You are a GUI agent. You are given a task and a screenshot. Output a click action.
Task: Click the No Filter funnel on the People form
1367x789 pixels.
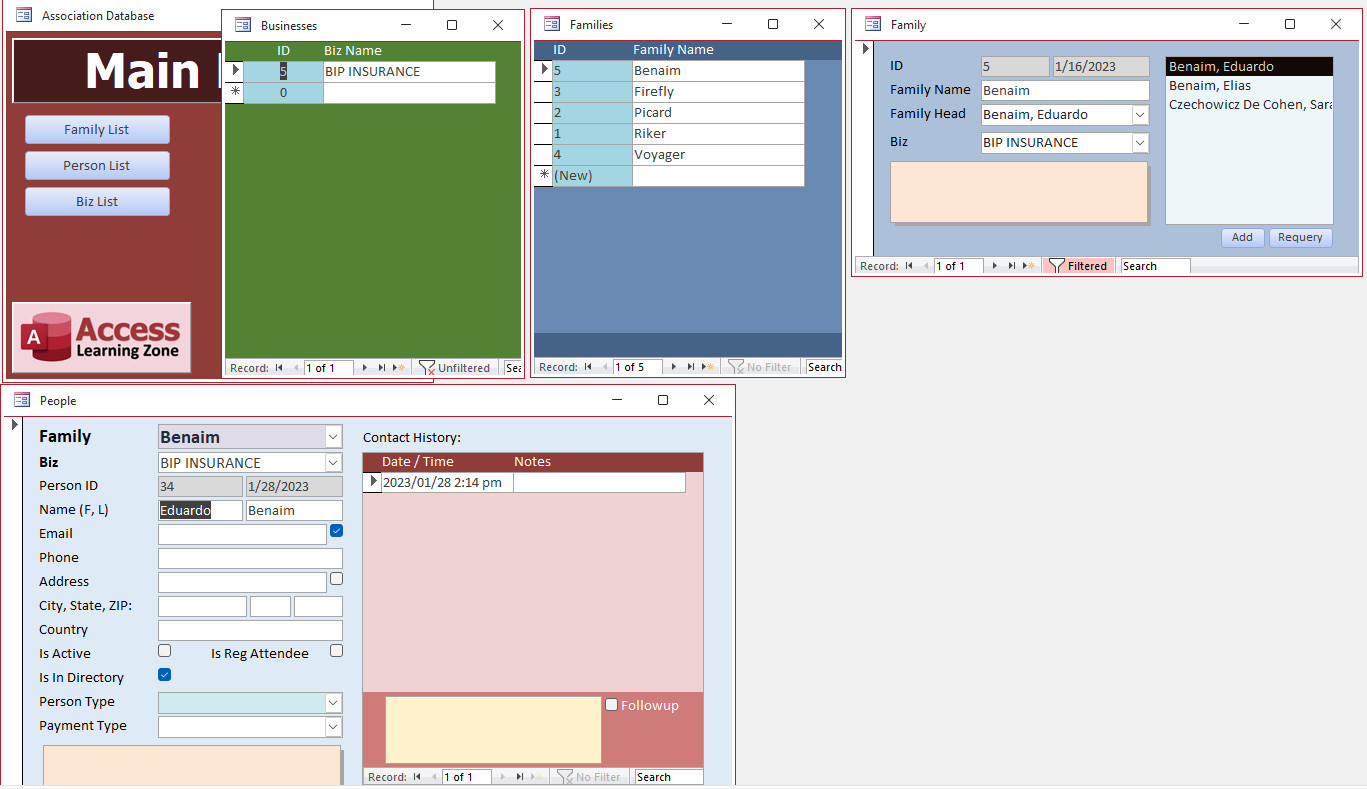564,777
